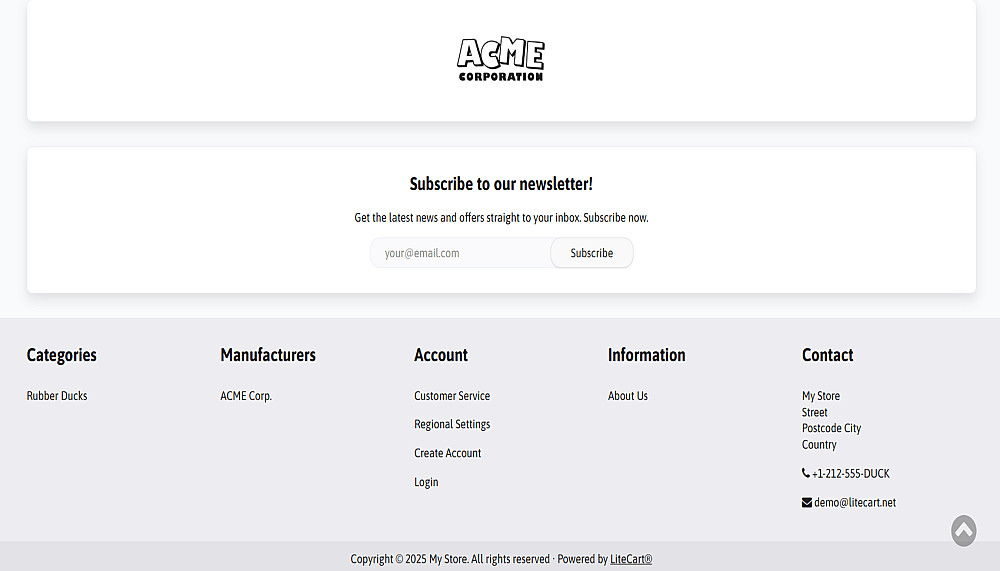Click the ACME Corporation logo
The width and height of the screenshot is (1000, 571).
(x=500, y=60)
